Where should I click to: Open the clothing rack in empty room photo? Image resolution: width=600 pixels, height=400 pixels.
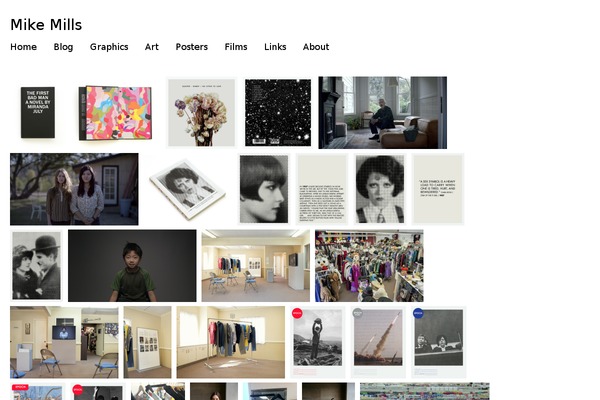click(x=231, y=342)
